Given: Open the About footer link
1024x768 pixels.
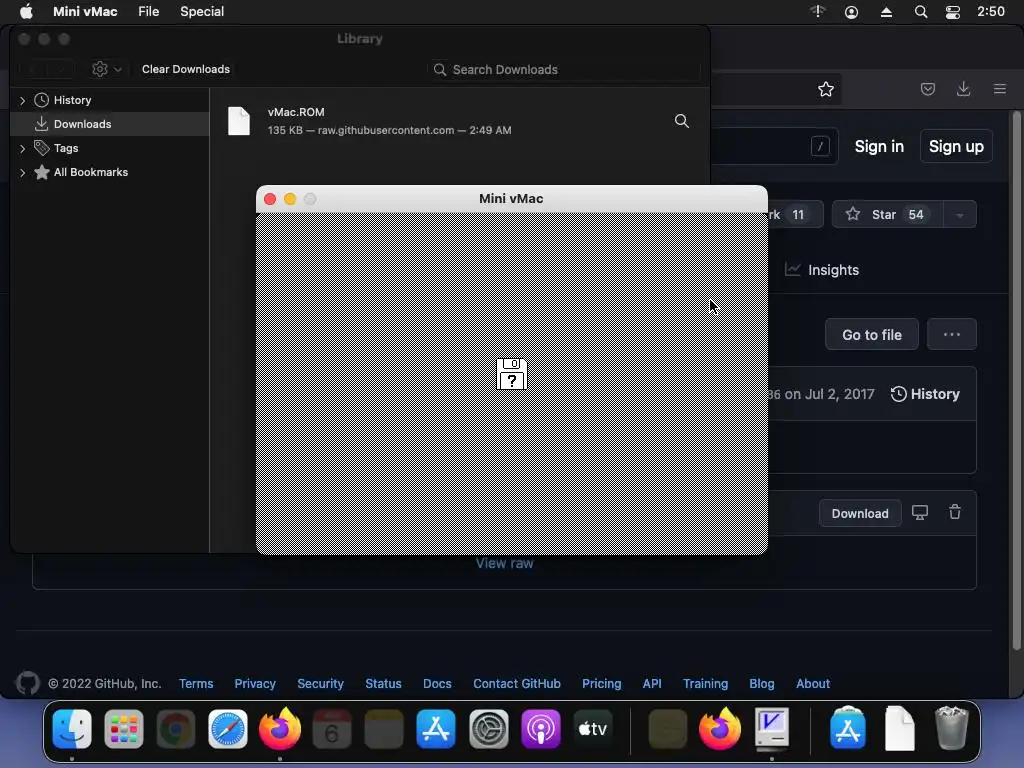Looking at the screenshot, I should coord(812,684).
